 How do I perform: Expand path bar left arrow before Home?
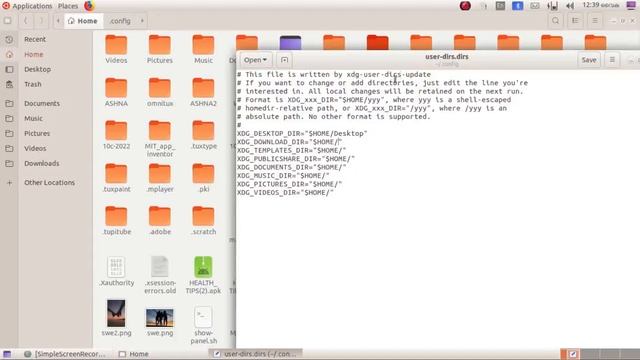click(x=58, y=21)
